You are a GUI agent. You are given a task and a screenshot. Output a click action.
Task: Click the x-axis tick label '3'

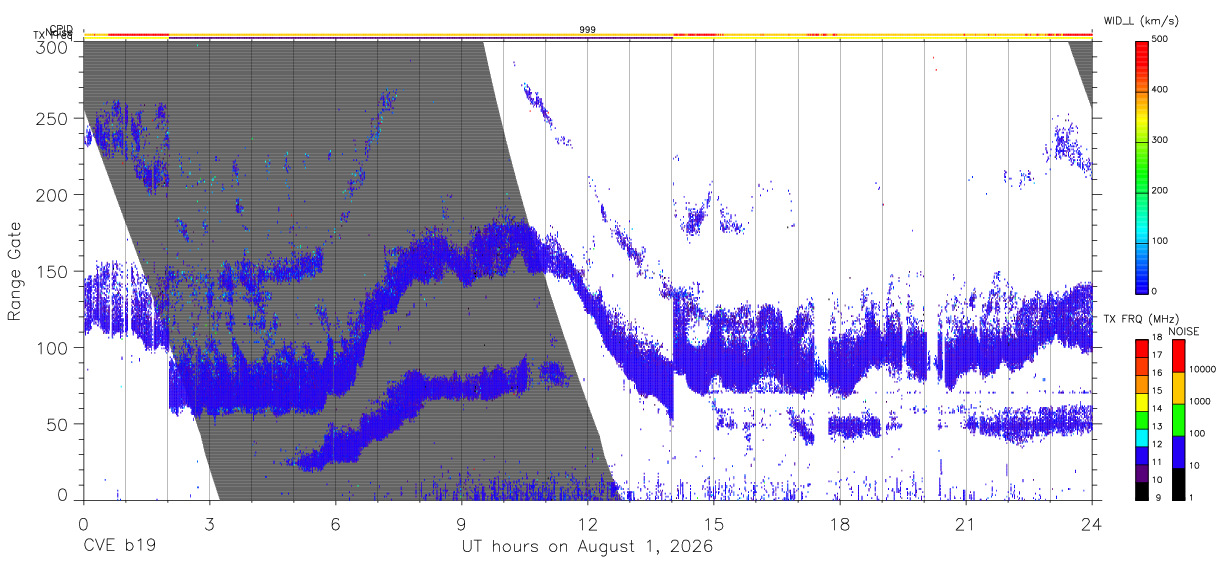[x=209, y=523]
